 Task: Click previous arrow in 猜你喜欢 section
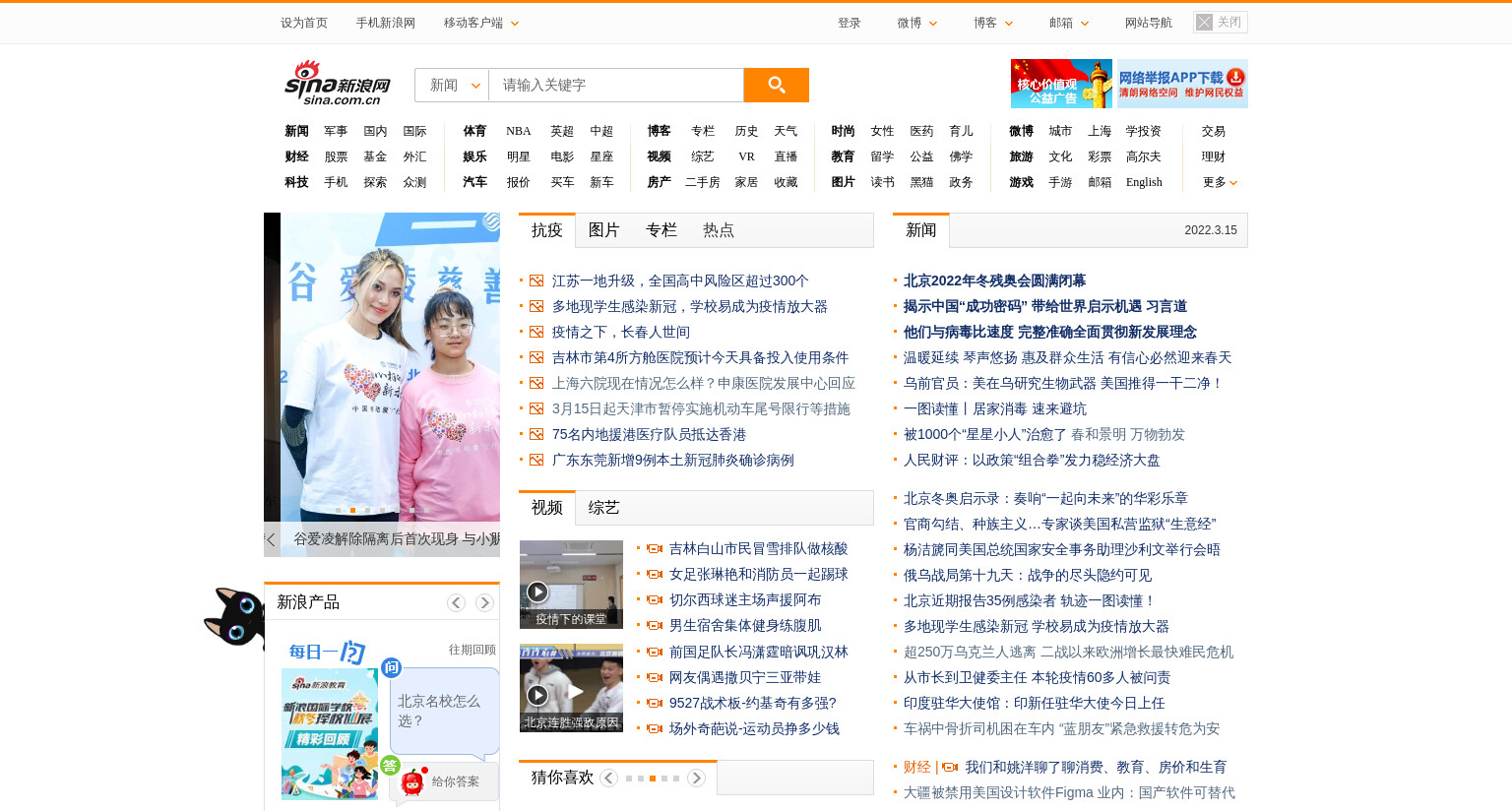(609, 778)
